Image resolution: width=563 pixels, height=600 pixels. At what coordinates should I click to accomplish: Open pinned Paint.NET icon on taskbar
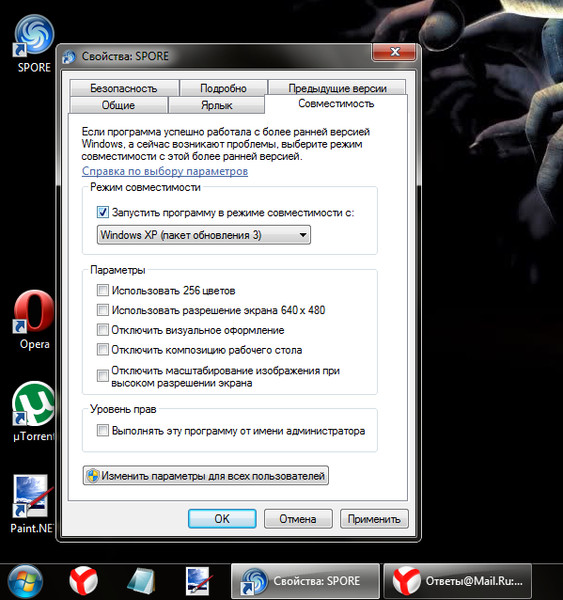[x=197, y=581]
